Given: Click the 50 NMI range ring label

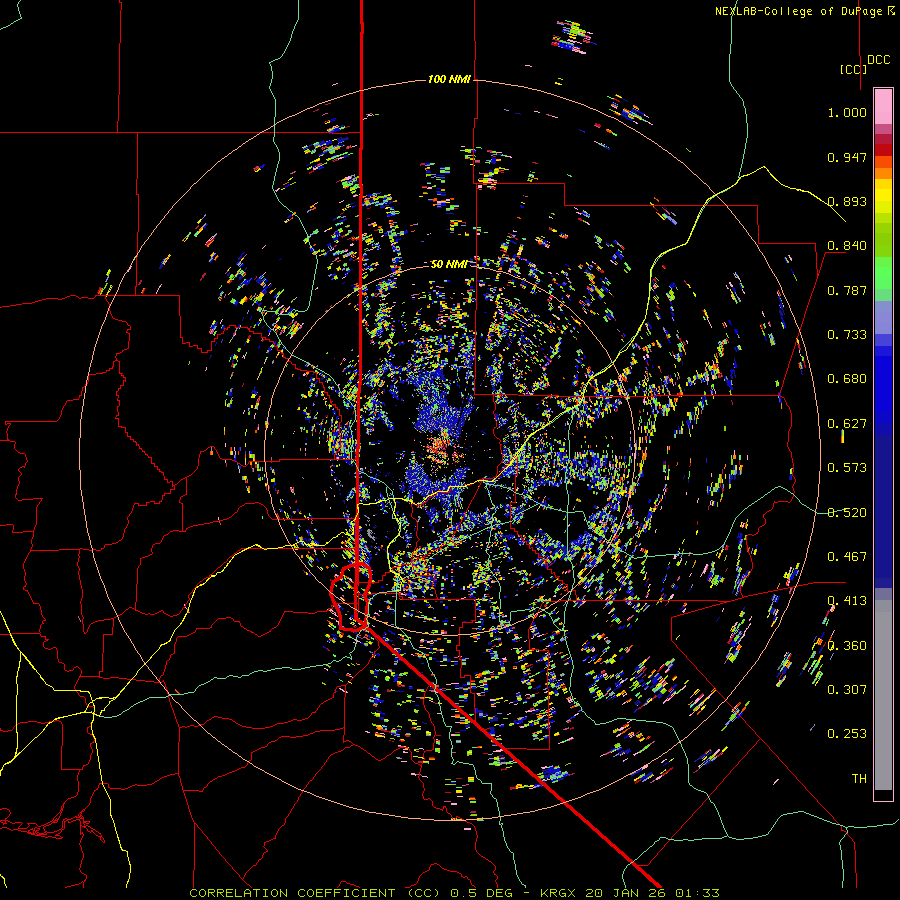Looking at the screenshot, I should pos(449,264).
